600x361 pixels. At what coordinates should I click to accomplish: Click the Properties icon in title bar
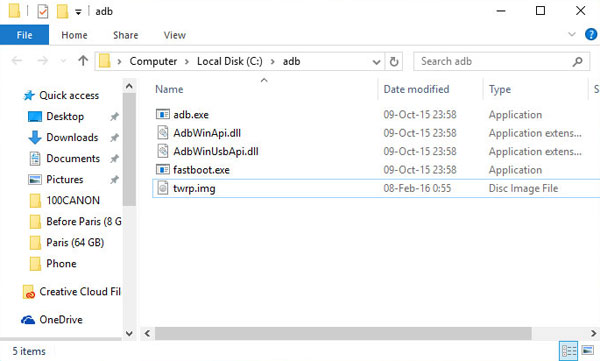point(43,11)
